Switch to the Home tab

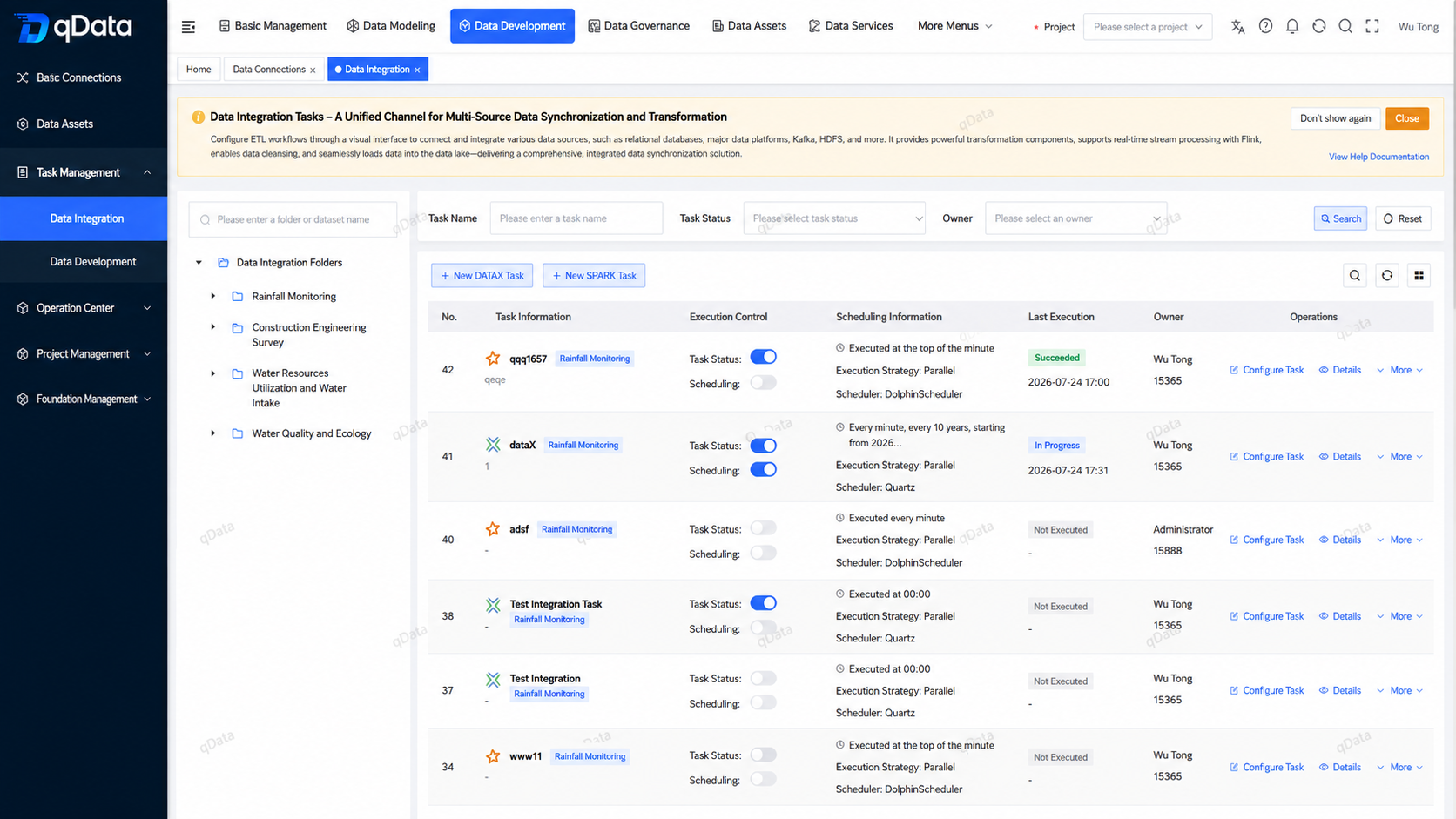pyautogui.click(x=199, y=70)
